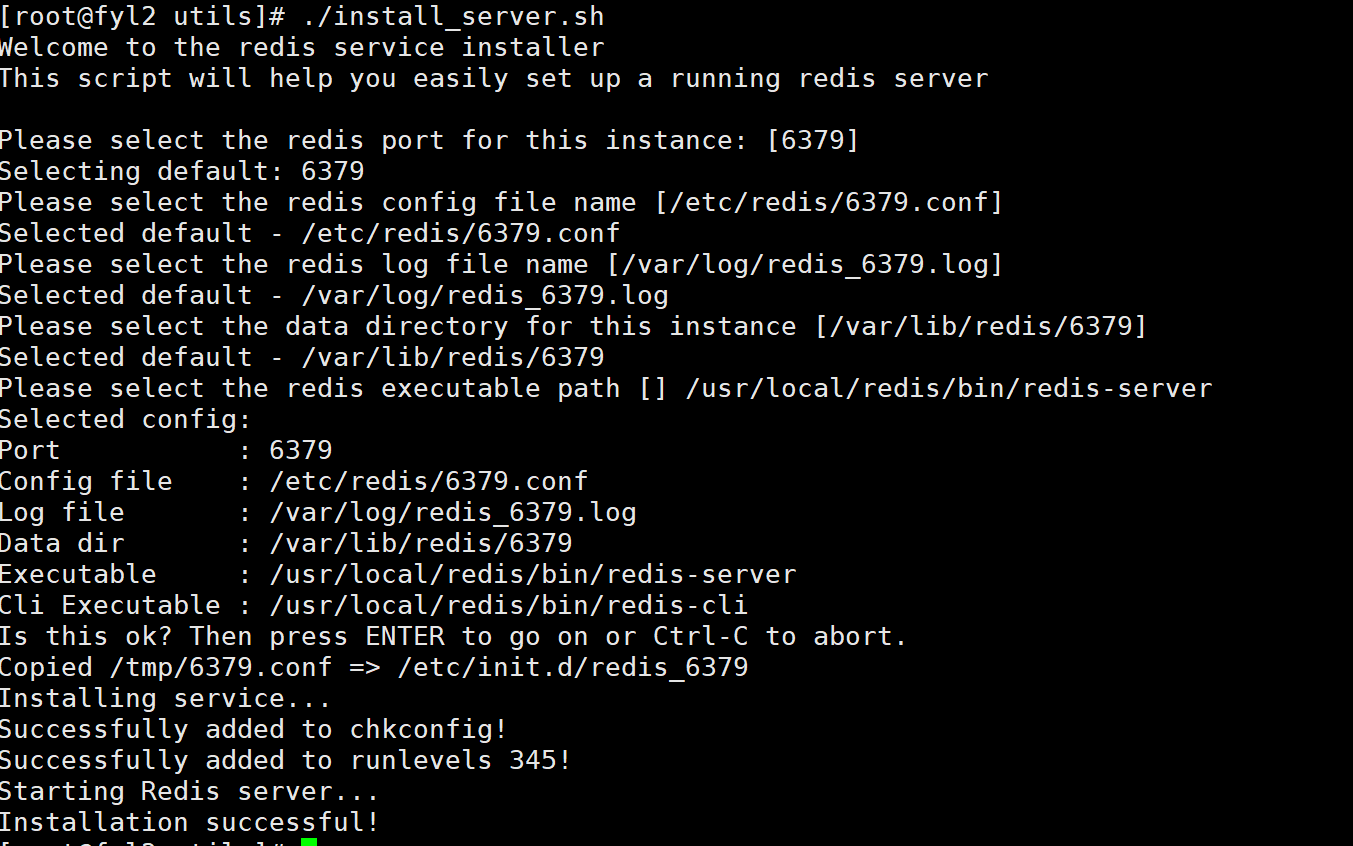
Task: Click 'Selected default - /var/lib/redis/6379' line
Action: [x=302, y=357]
